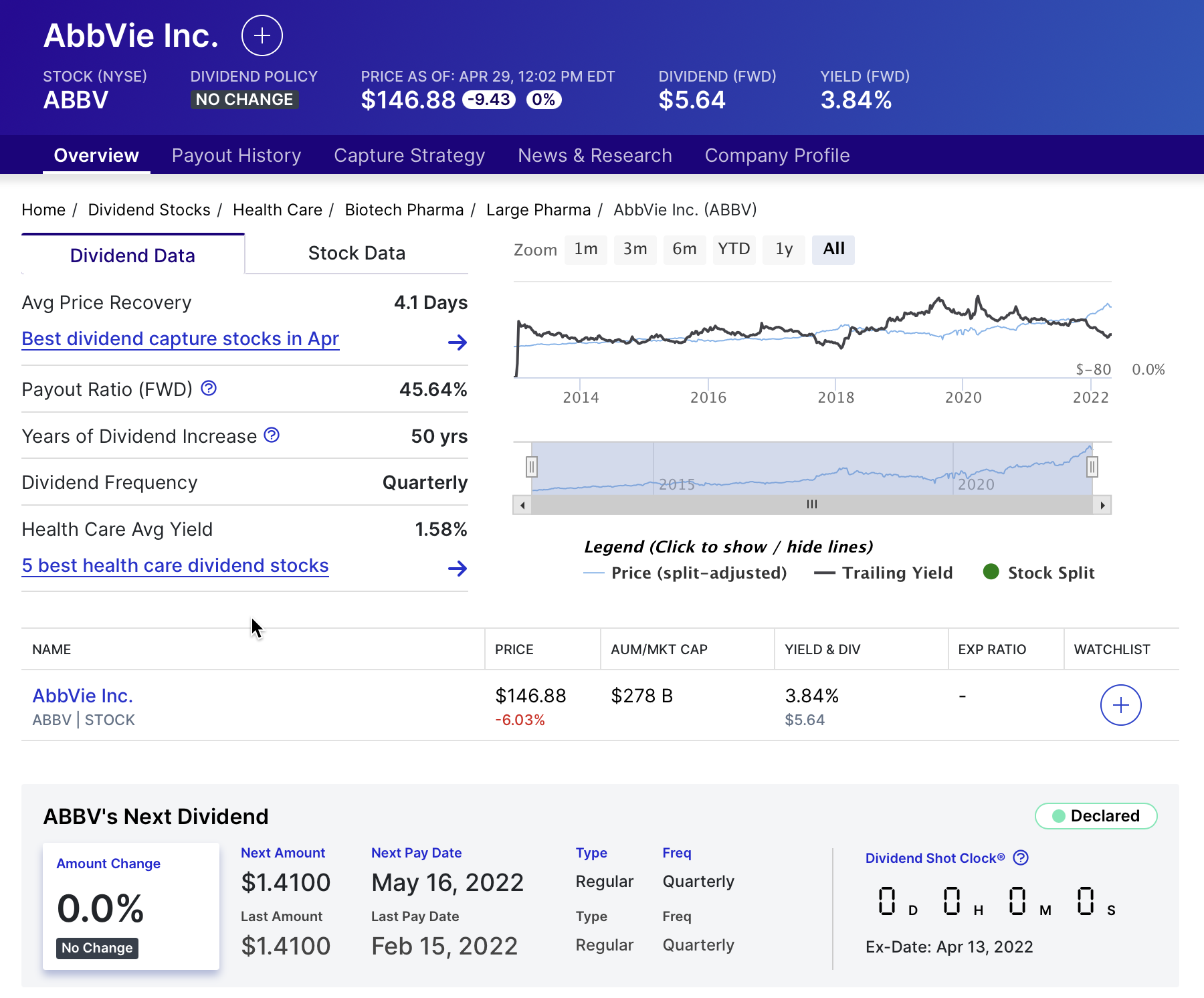The width and height of the screenshot is (1204, 998).
Task: Switch to the Stock Data tab
Action: 357,253
